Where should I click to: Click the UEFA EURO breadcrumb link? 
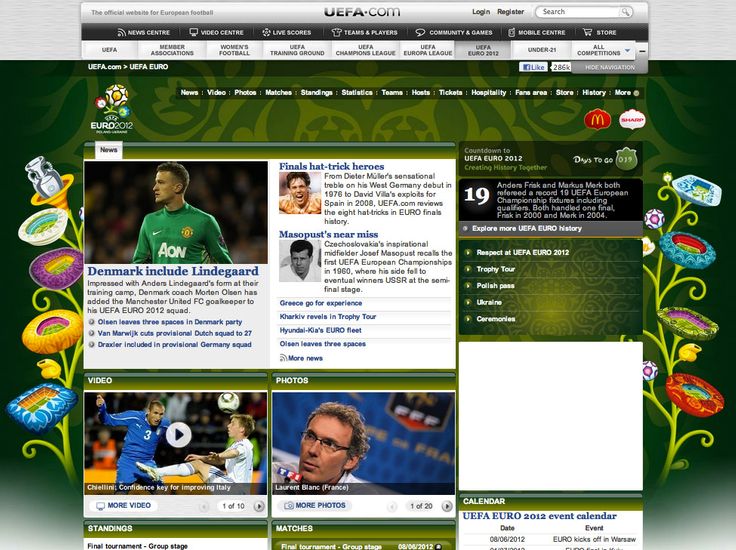tap(149, 67)
